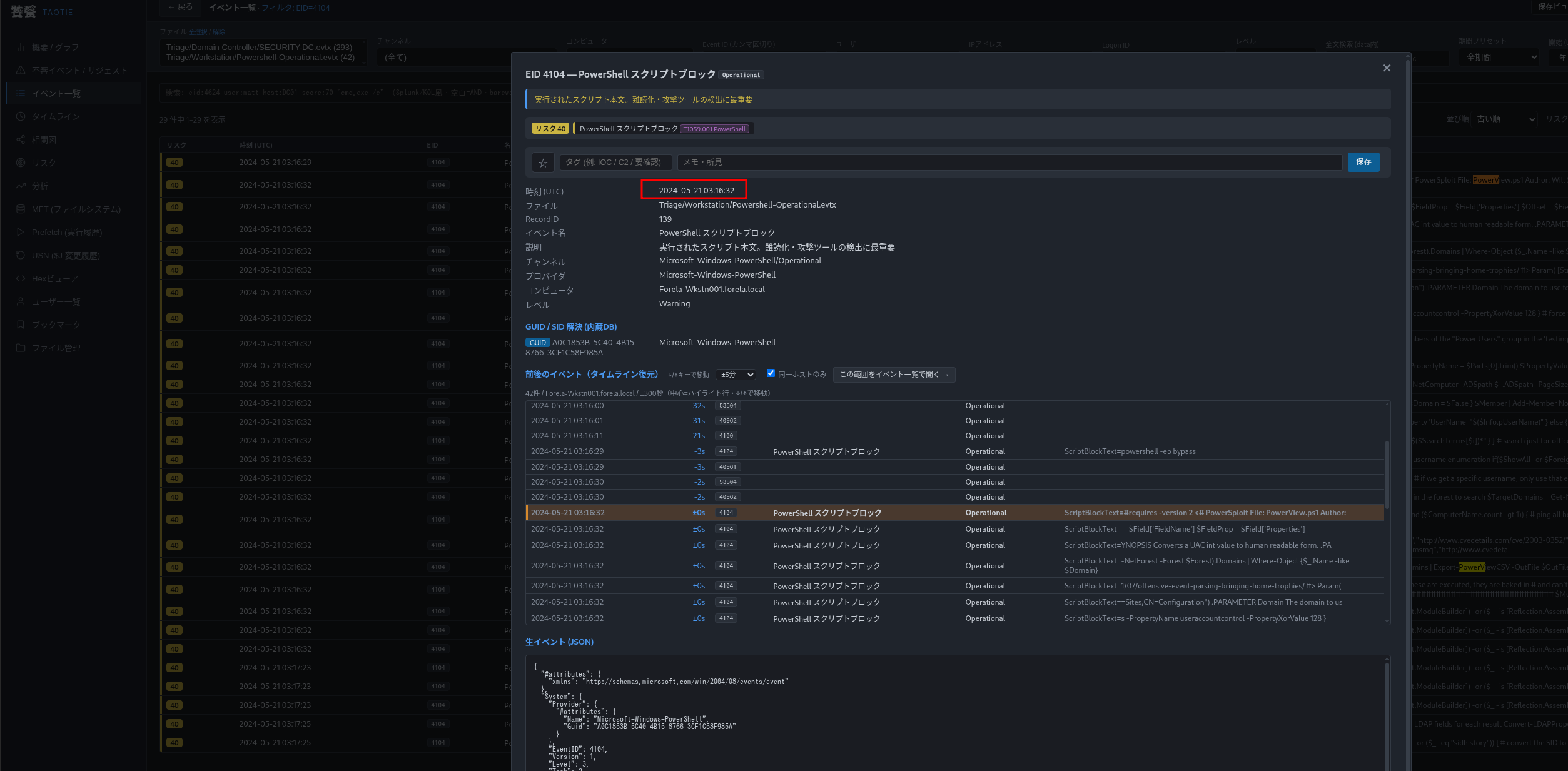The image size is (1568, 771).
Task: Star this event with the bookmark icon
Action: [x=543, y=163]
